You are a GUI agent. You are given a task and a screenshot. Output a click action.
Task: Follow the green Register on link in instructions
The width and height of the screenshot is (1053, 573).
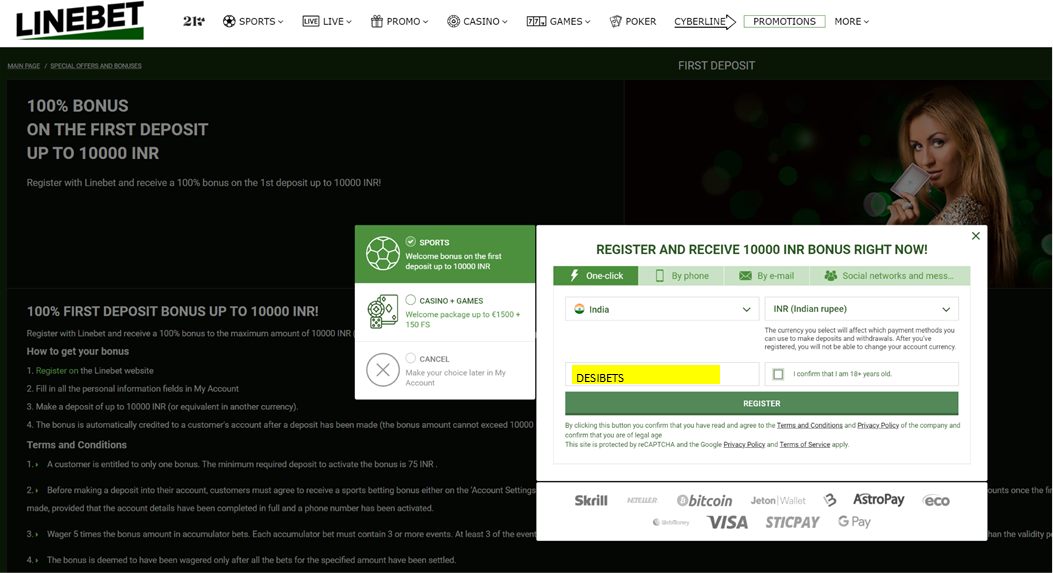pos(56,371)
